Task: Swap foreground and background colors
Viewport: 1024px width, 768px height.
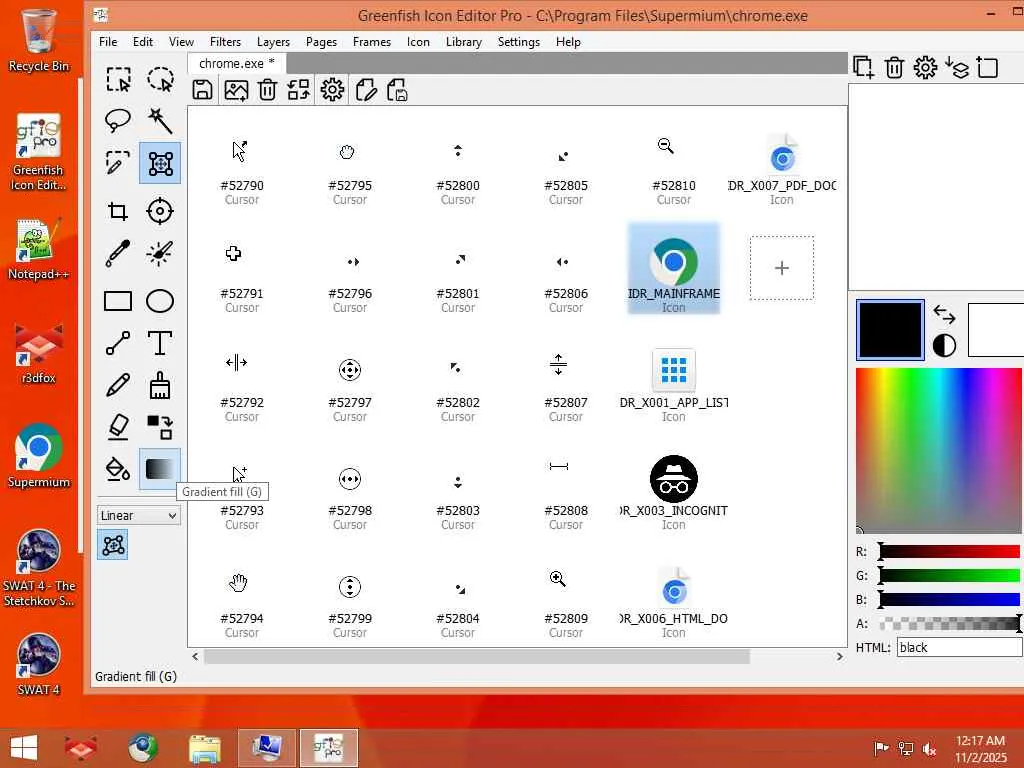Action: tap(944, 315)
